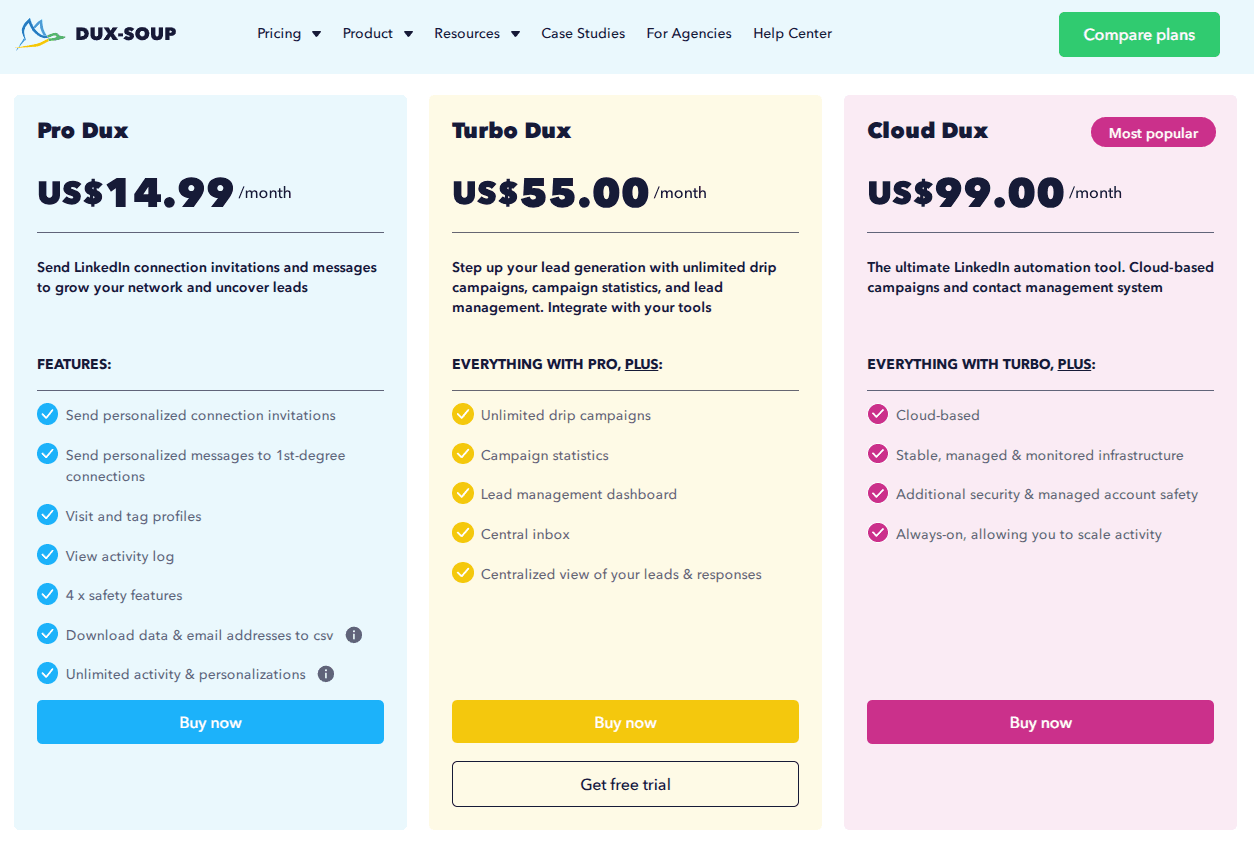The height and width of the screenshot is (846, 1254).
Task: Click blue checkmark beside Visit and tag profiles
Action: click(47, 515)
